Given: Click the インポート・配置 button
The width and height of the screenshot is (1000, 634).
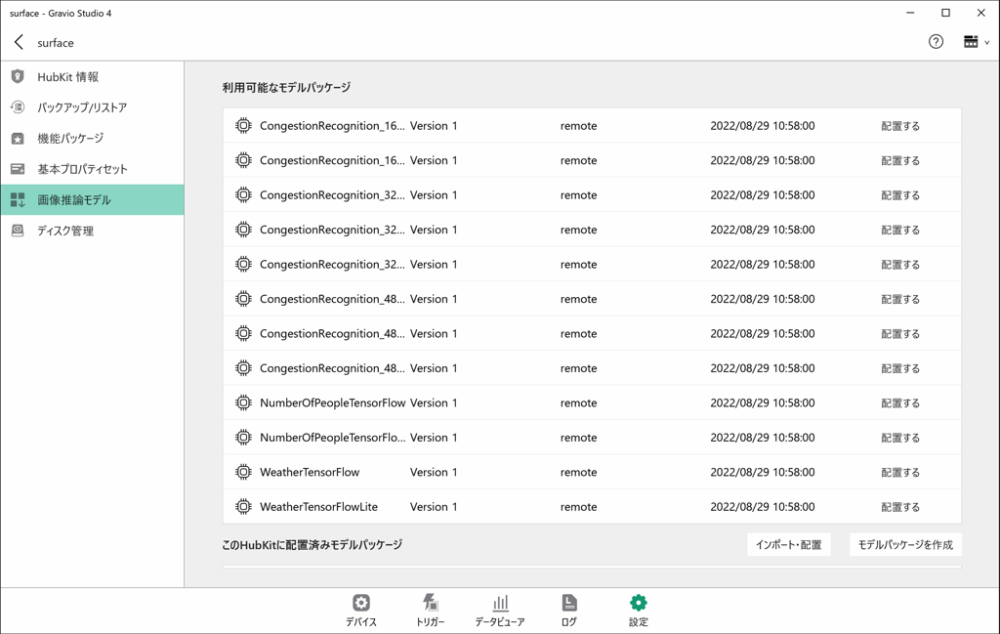Looking at the screenshot, I should pyautogui.click(x=789, y=545).
